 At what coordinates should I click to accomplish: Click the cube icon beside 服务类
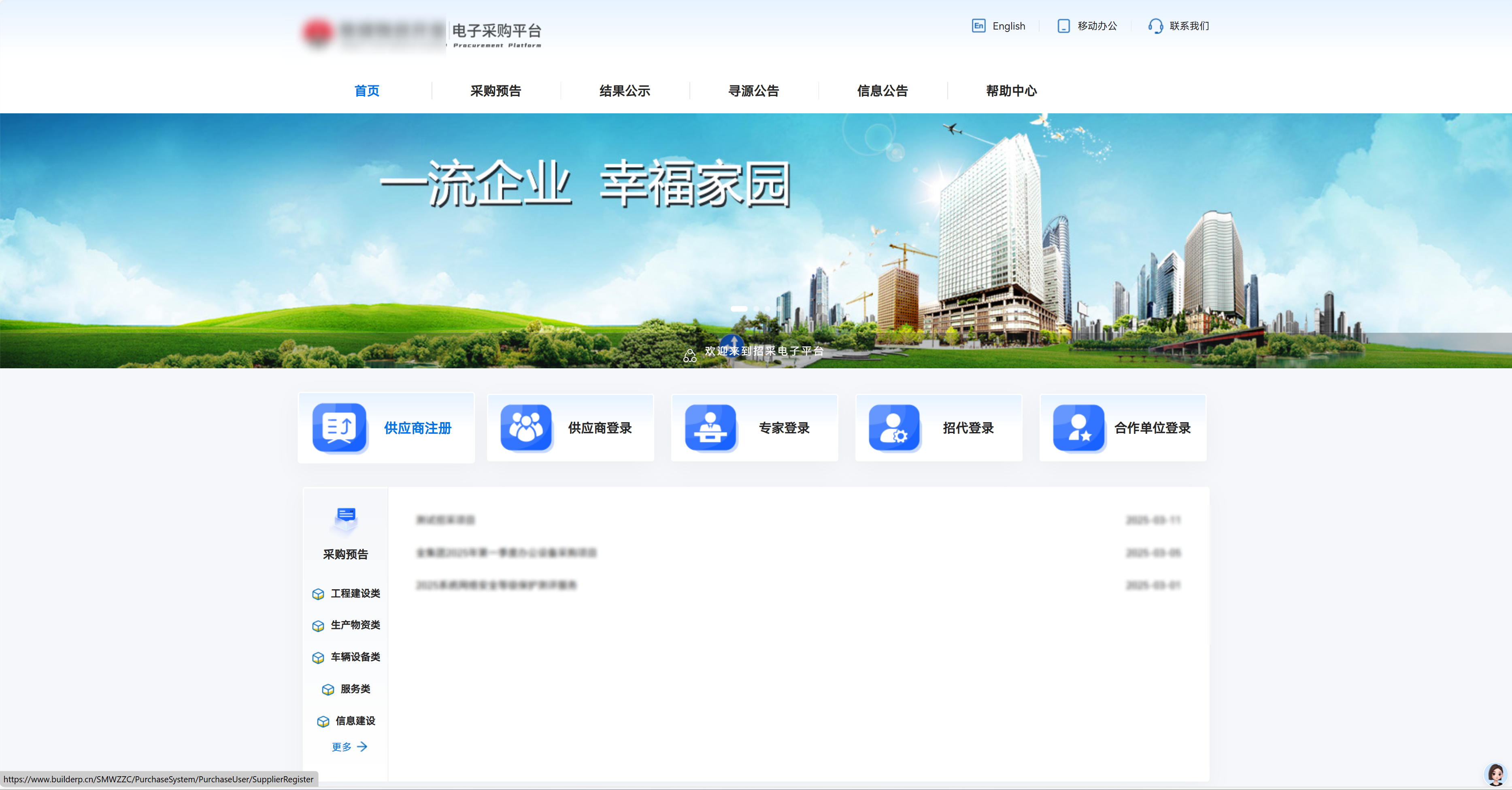coord(328,690)
